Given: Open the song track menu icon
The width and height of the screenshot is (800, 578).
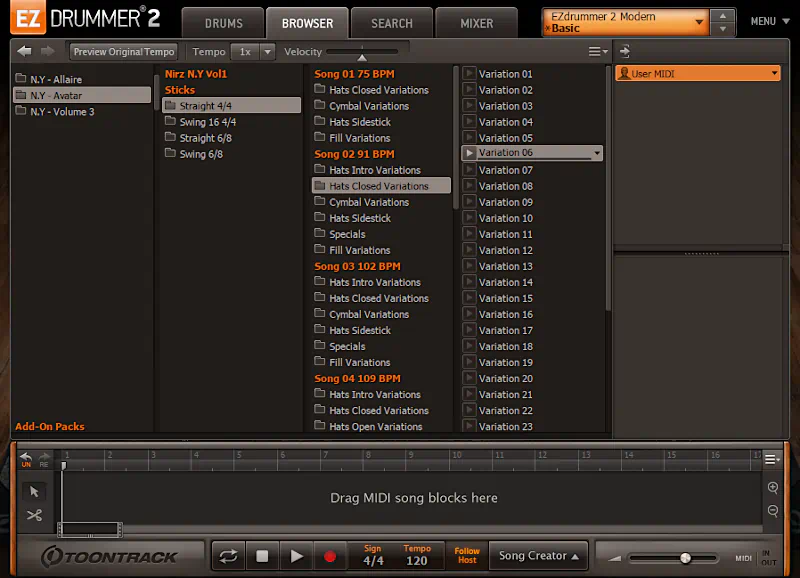Looking at the screenshot, I should [x=772, y=460].
